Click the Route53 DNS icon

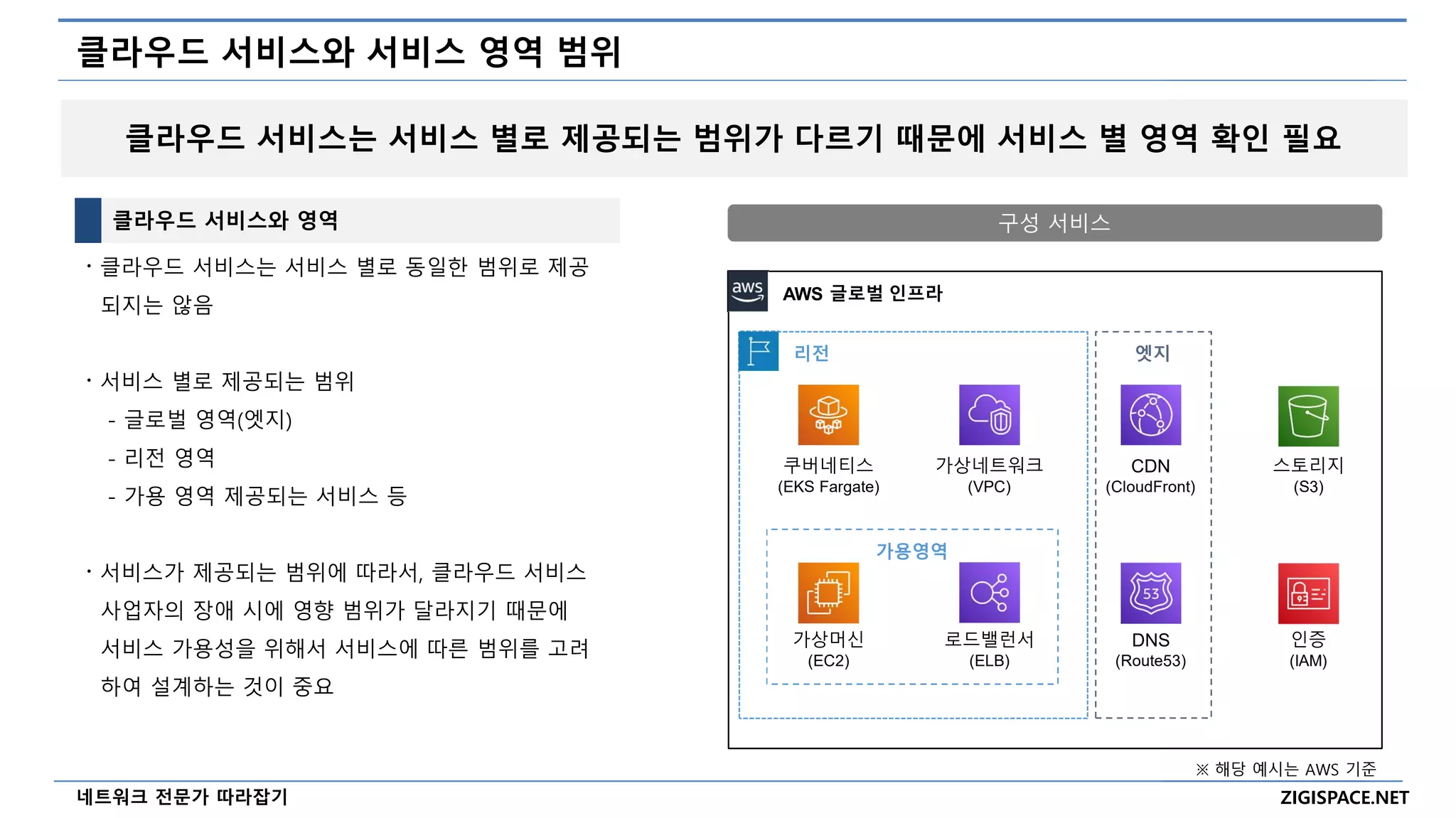[1150, 593]
